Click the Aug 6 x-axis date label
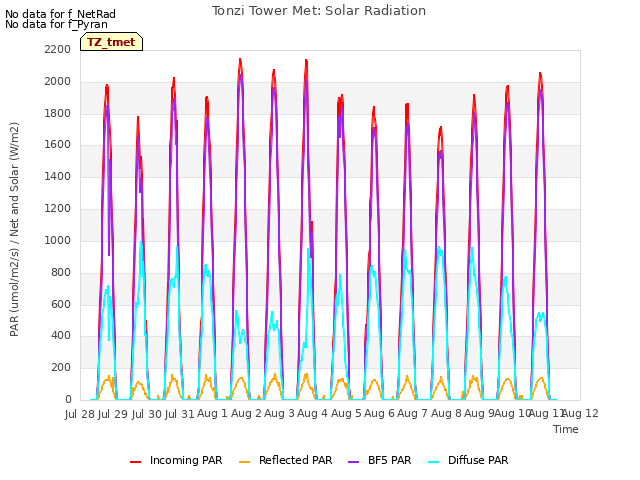Viewport: 640px width, 480px height. click(379, 413)
